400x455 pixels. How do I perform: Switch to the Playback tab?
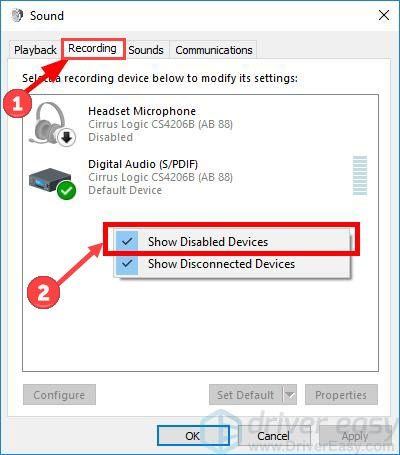pyautogui.click(x=35, y=50)
